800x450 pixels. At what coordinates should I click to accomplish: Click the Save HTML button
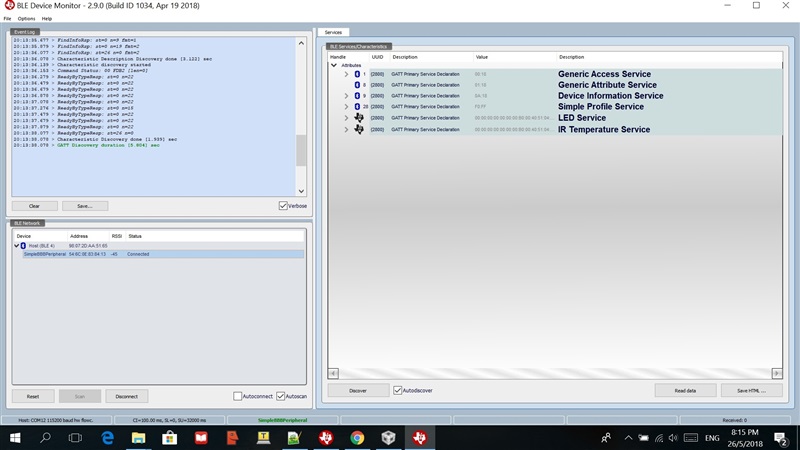[752, 390]
